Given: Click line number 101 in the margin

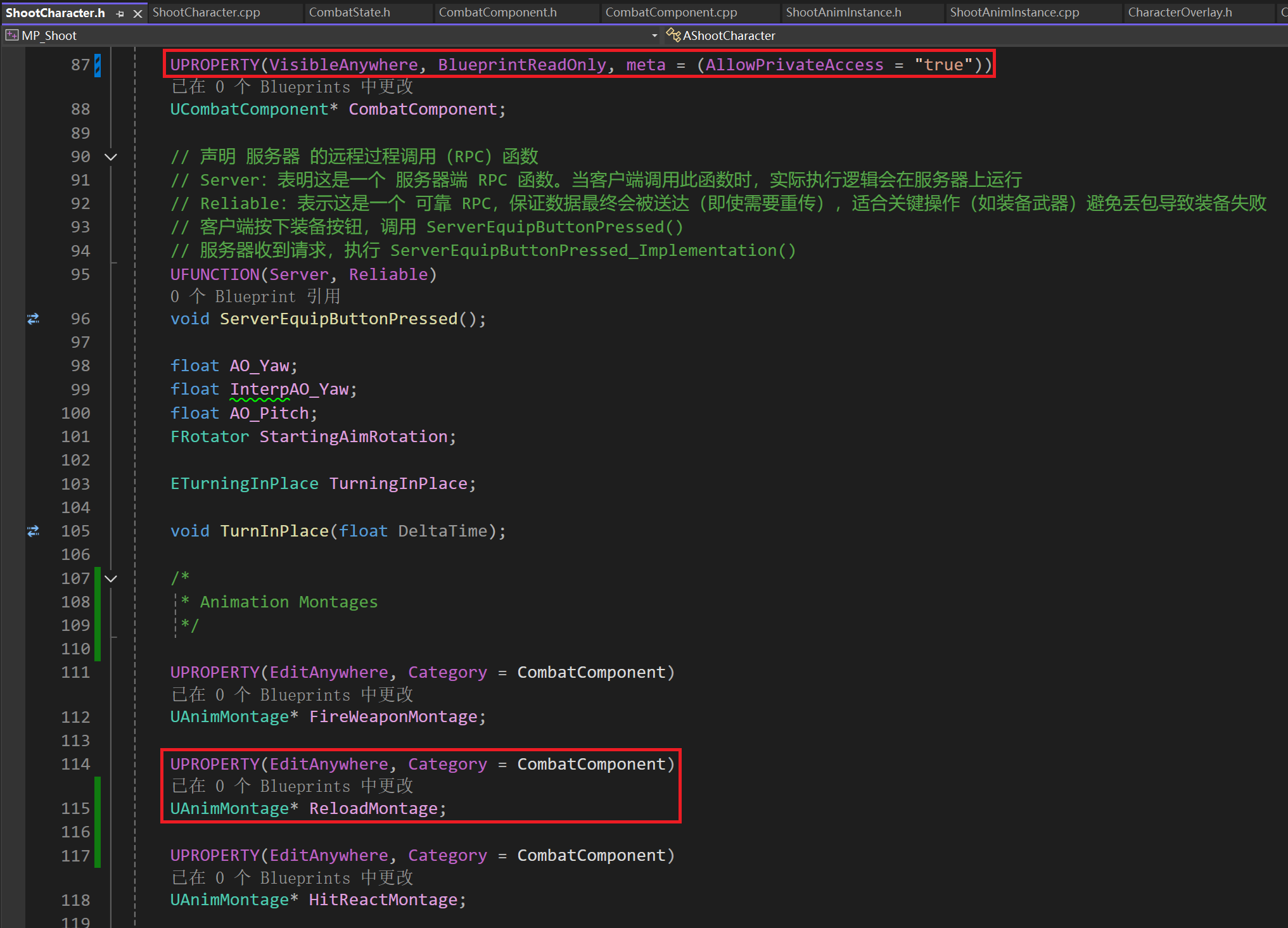Looking at the screenshot, I should click(x=76, y=436).
